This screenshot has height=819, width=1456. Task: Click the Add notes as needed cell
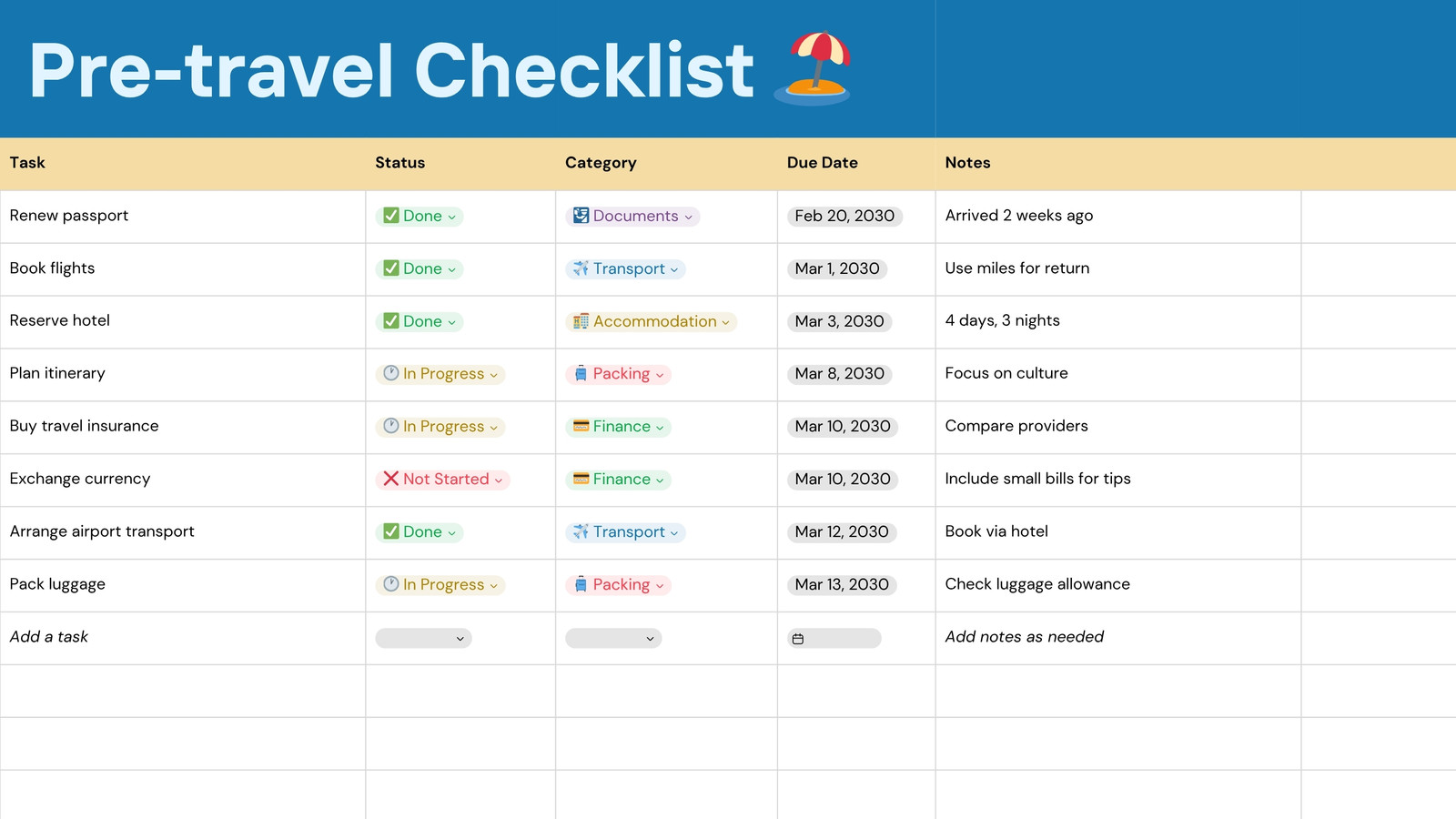[1118, 637]
